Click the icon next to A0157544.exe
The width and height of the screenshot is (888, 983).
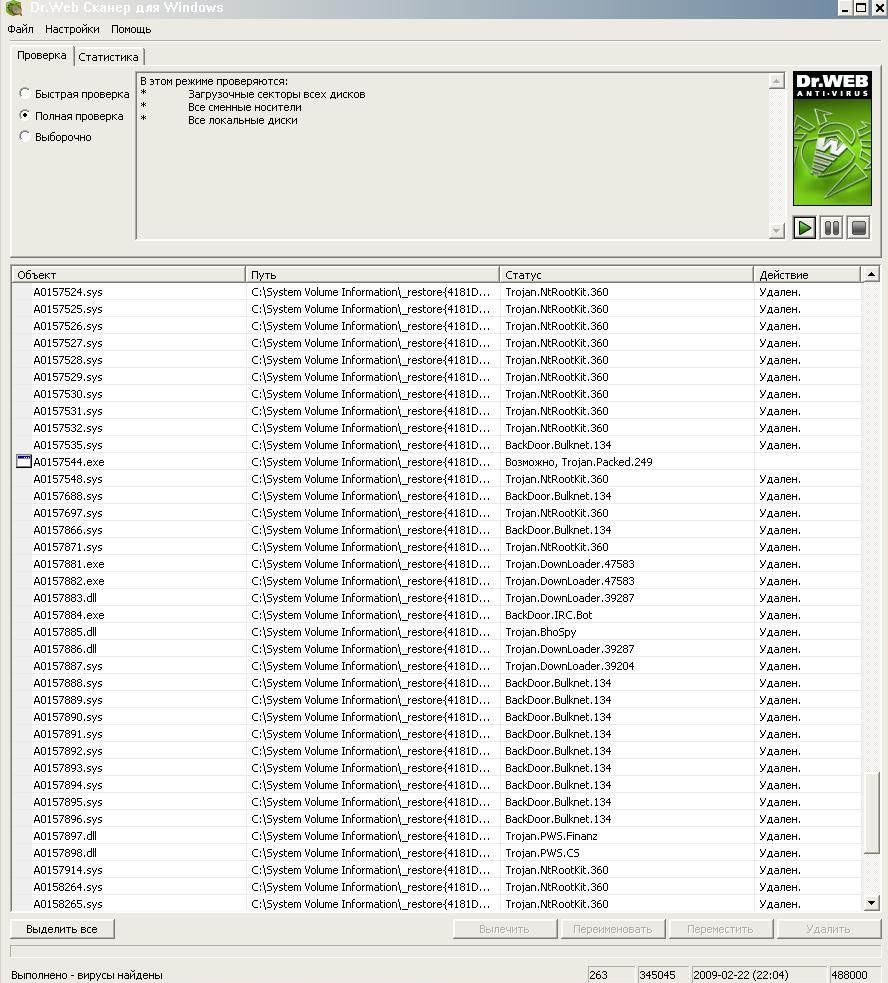coord(24,462)
